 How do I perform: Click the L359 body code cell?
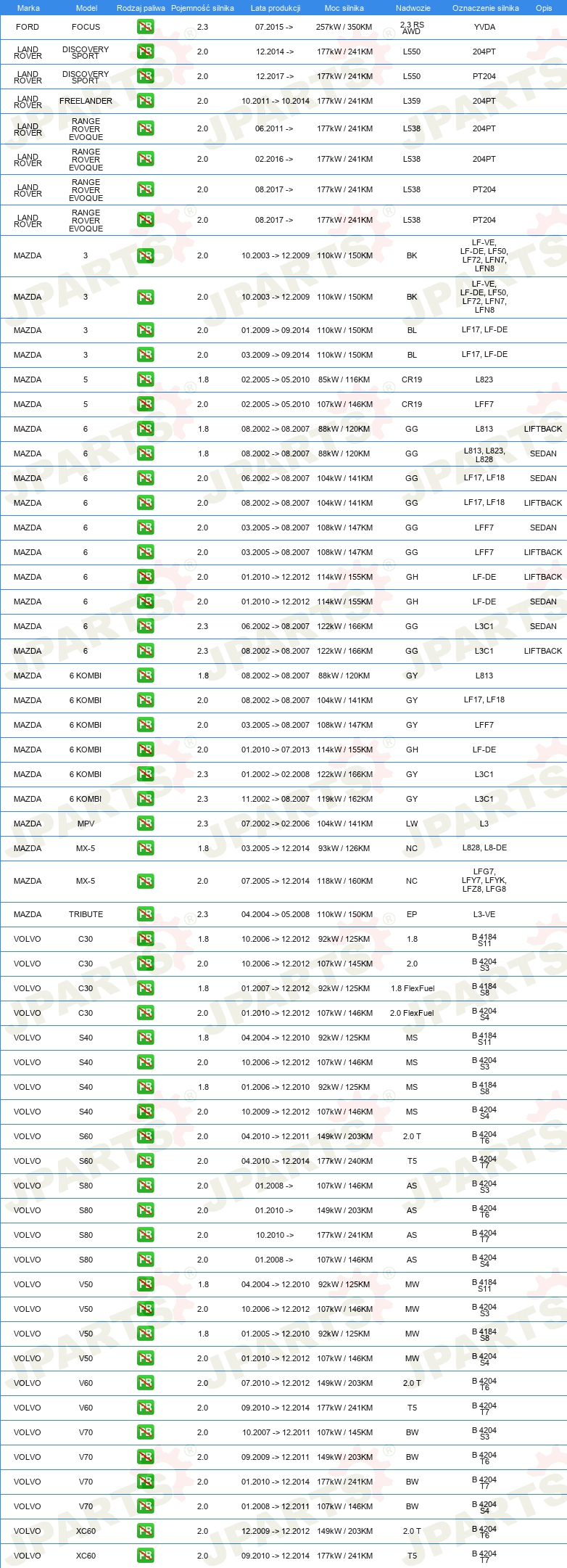[x=412, y=101]
